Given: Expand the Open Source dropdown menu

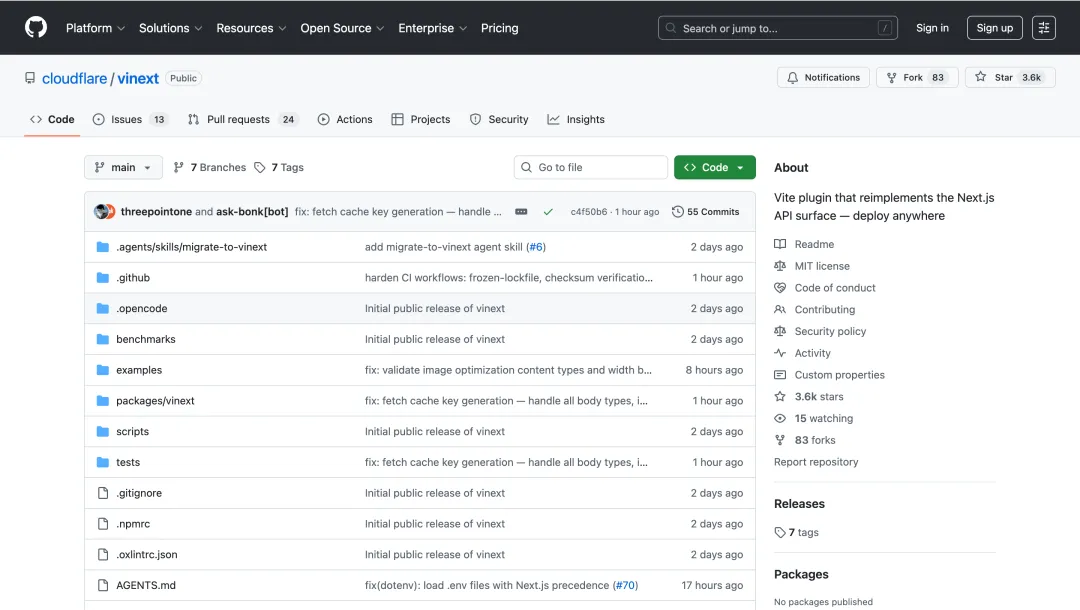Looking at the screenshot, I should 342,28.
